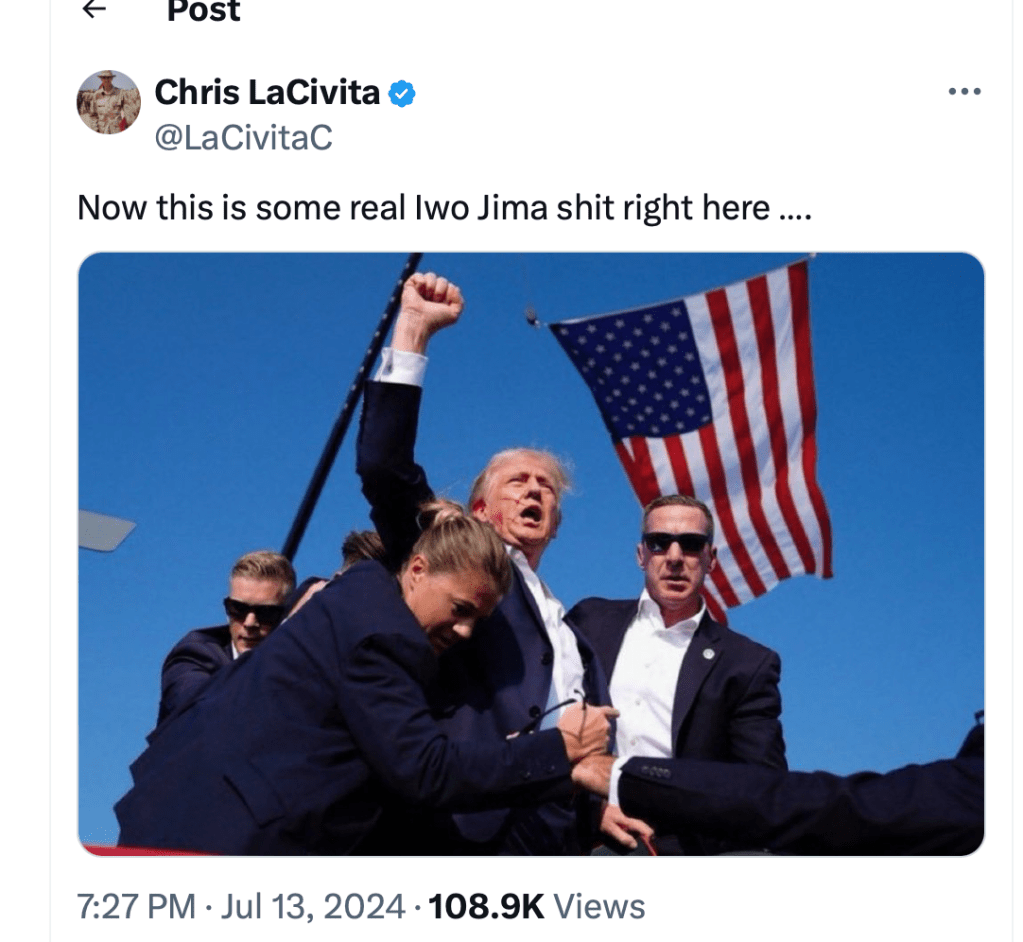Screen dimensions: 1023x942
Task: Visit the @LaCivitaC handle link
Action: tap(243, 138)
